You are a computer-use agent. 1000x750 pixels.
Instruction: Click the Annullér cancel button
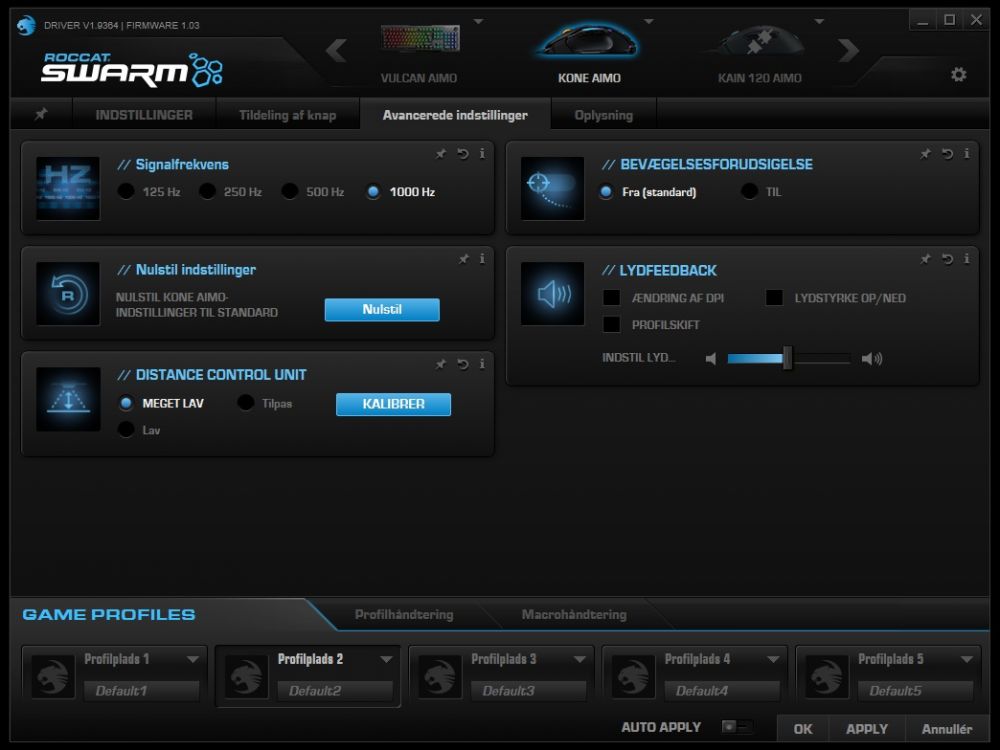[947, 728]
